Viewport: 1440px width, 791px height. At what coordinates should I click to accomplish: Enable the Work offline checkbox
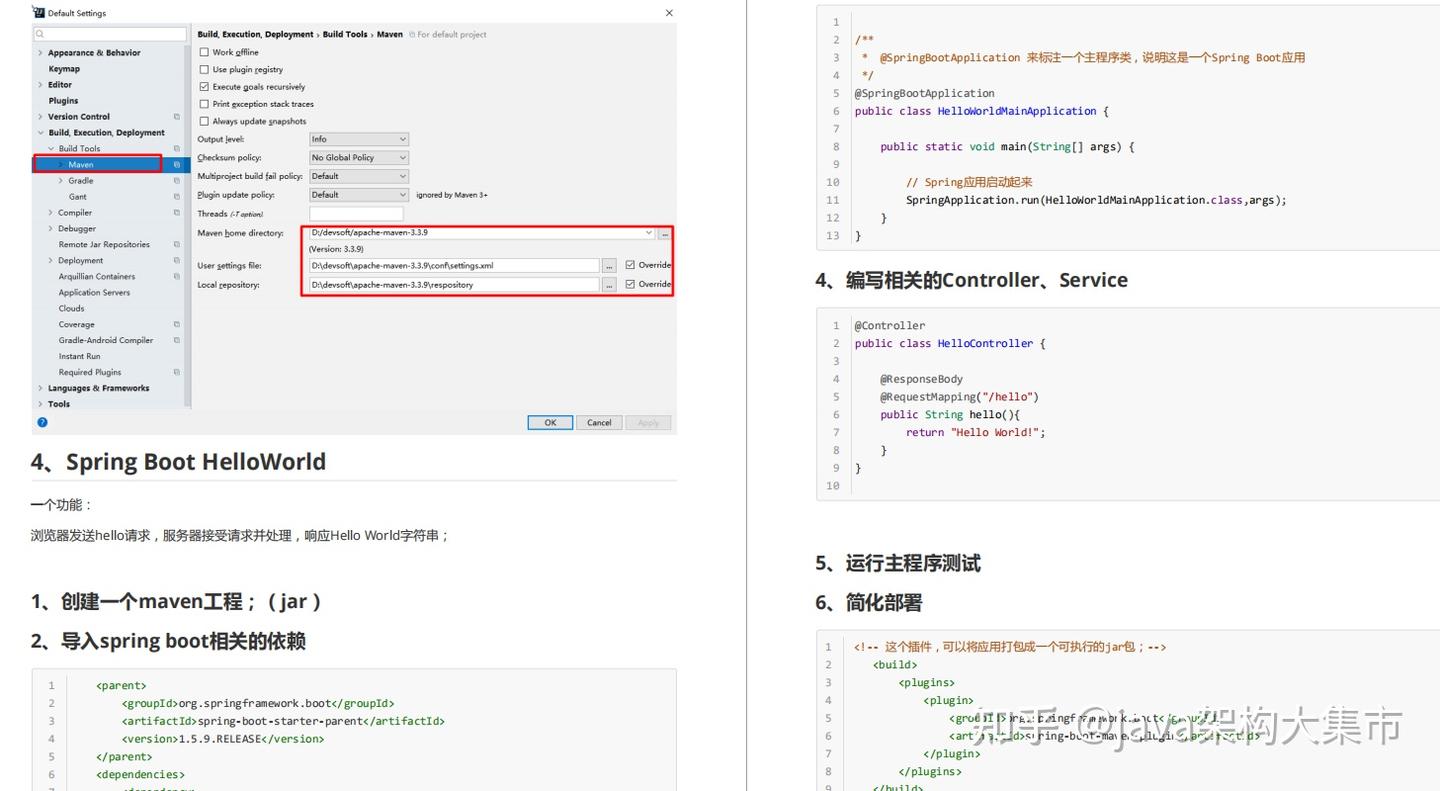click(204, 52)
